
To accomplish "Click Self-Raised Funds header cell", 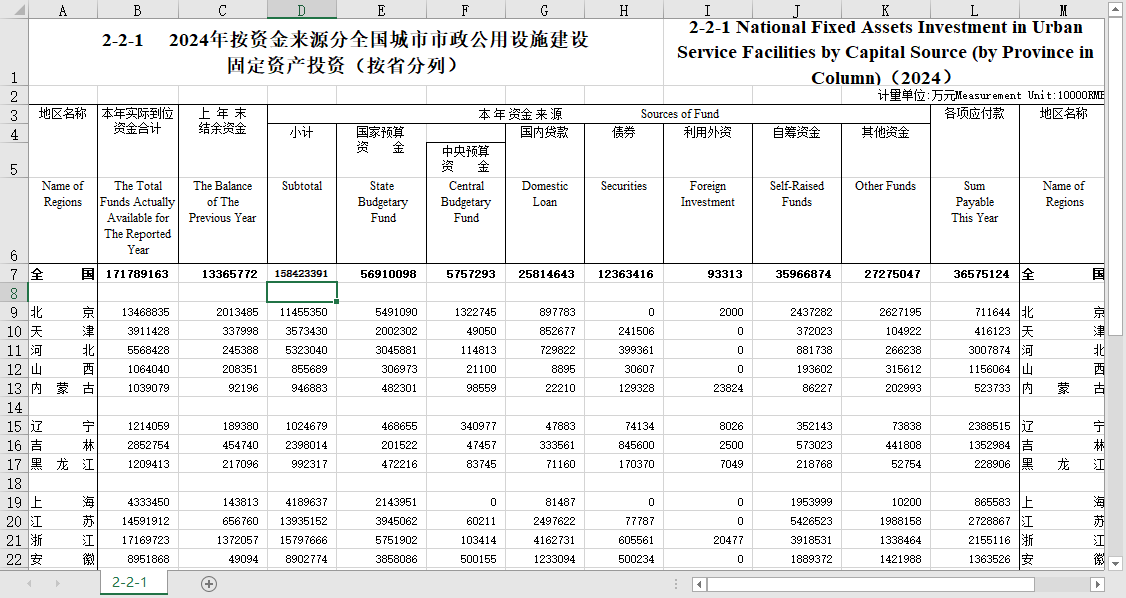I will pos(796,220).
